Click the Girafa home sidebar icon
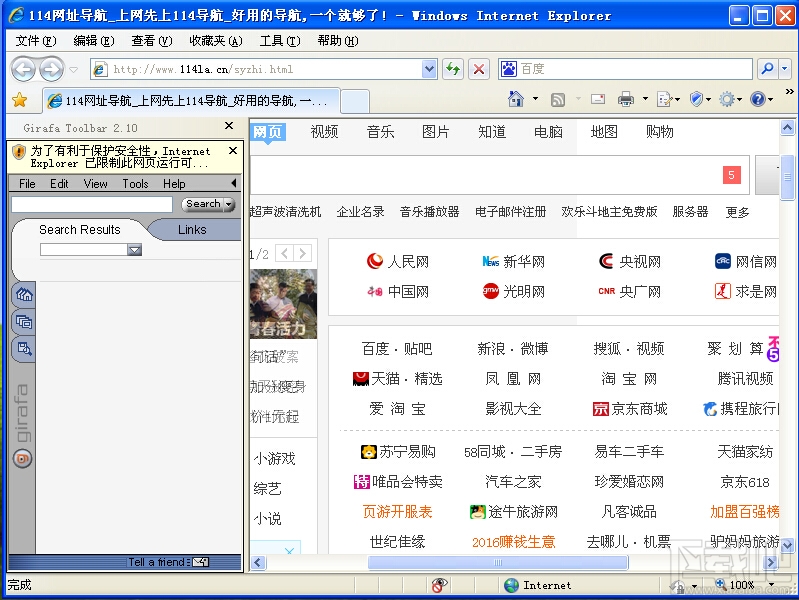Image resolution: width=799 pixels, height=600 pixels. coord(24,295)
